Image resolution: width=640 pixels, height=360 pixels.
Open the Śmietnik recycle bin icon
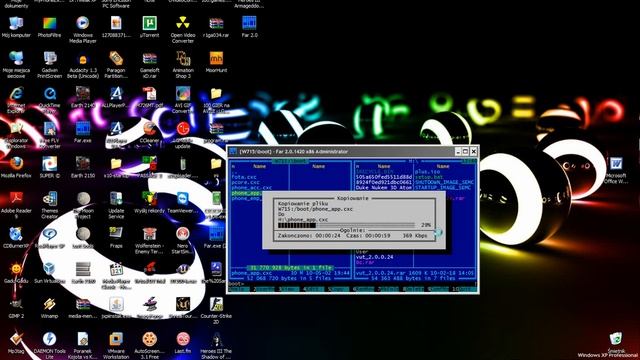(x=616, y=342)
